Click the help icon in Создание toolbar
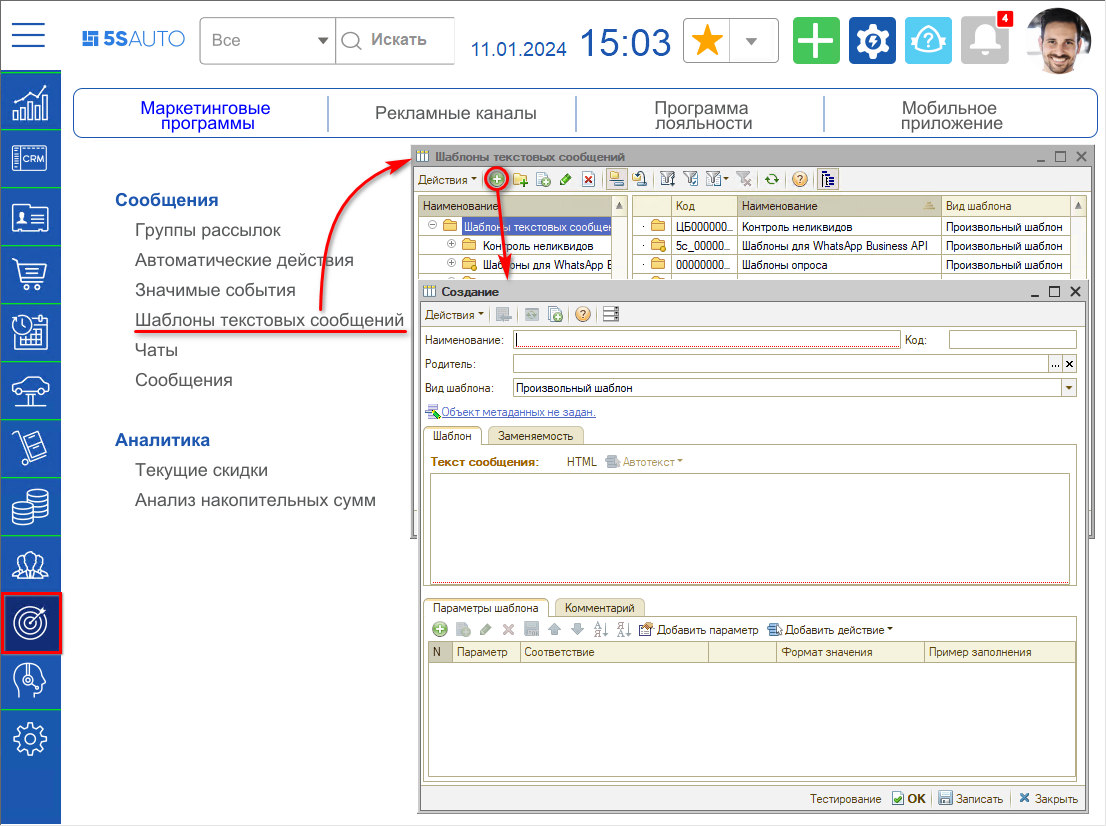 click(583, 315)
